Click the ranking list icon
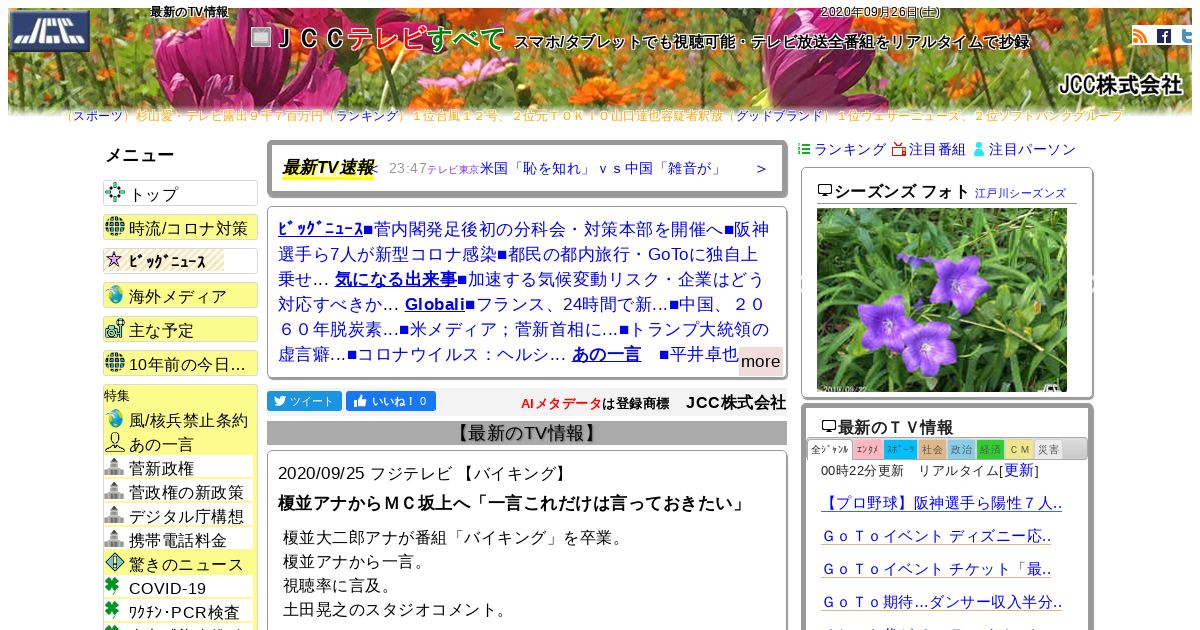 [x=804, y=149]
